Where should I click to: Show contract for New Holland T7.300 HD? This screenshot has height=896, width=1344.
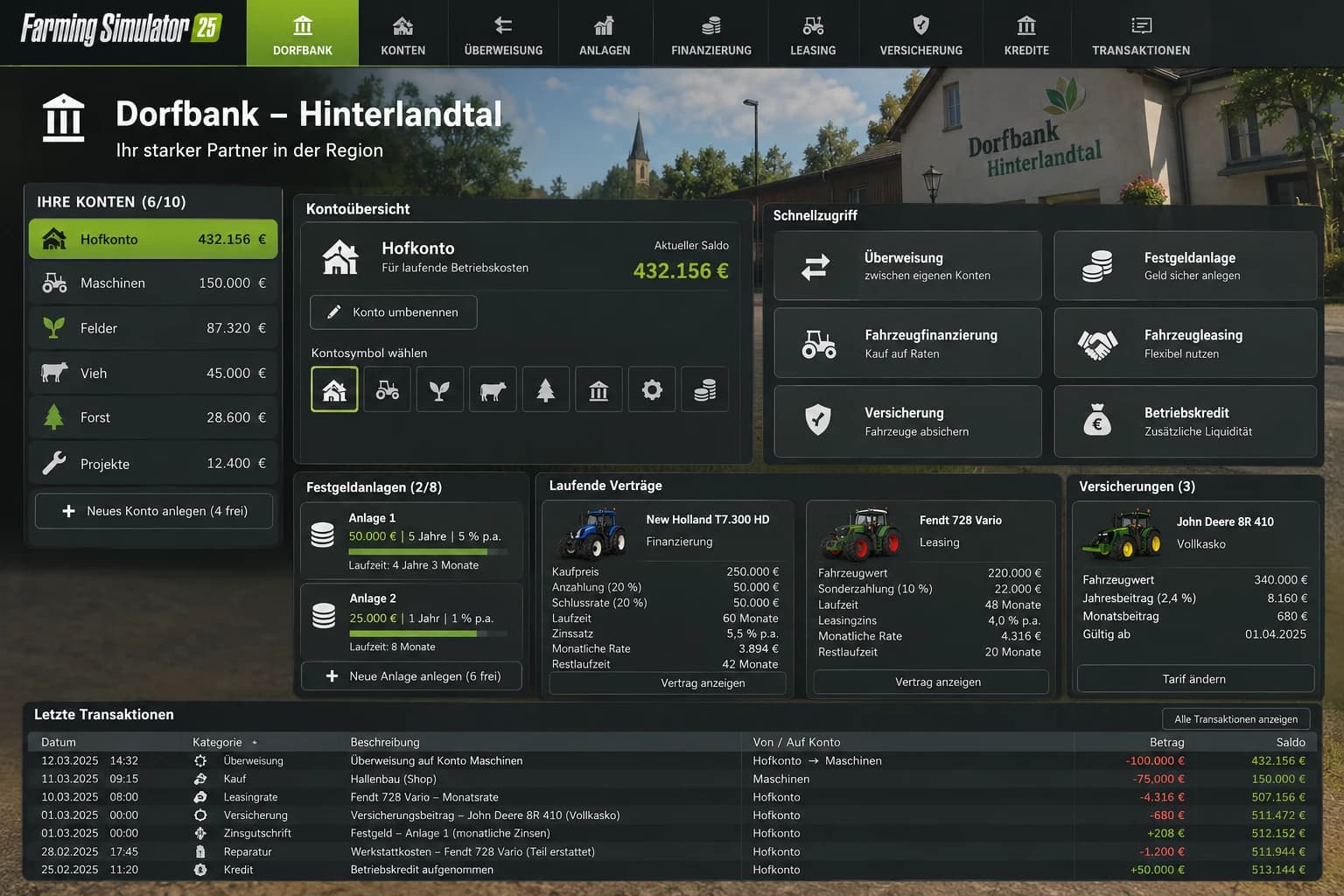[668, 683]
